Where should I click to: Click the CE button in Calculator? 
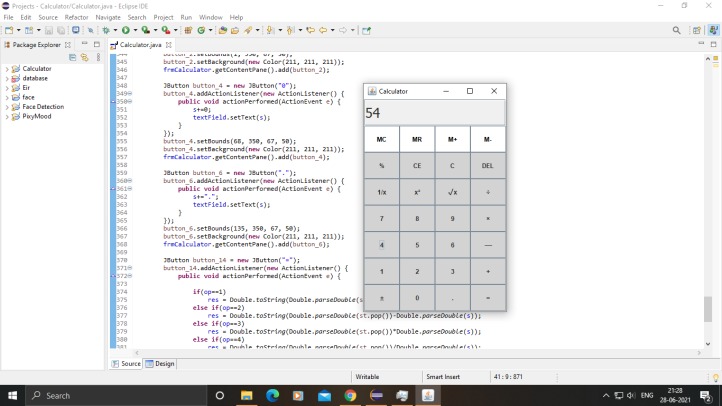[x=417, y=166]
